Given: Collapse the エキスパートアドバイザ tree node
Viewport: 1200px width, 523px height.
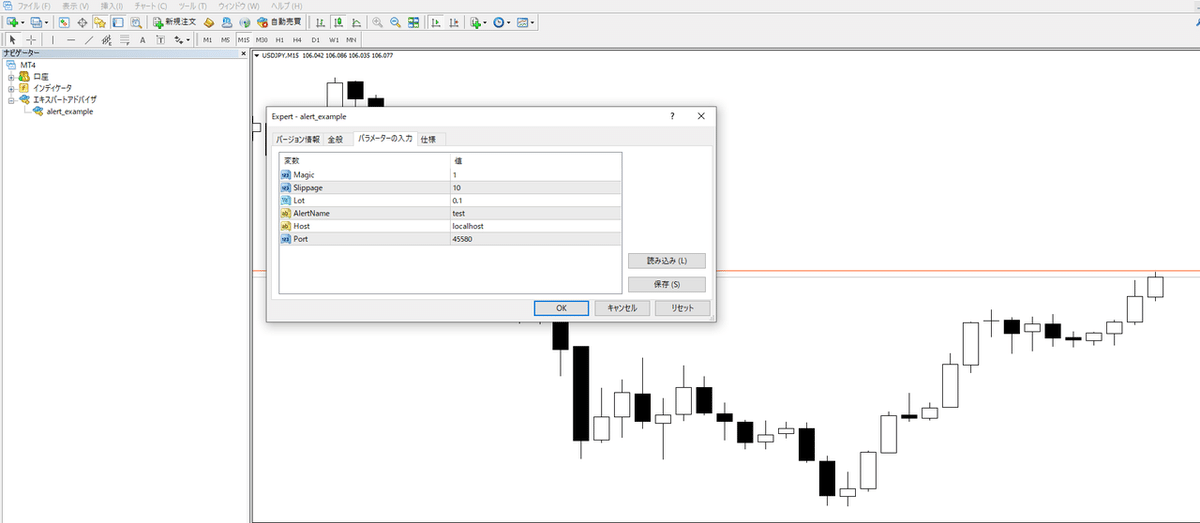Looking at the screenshot, I should click(x=11, y=100).
